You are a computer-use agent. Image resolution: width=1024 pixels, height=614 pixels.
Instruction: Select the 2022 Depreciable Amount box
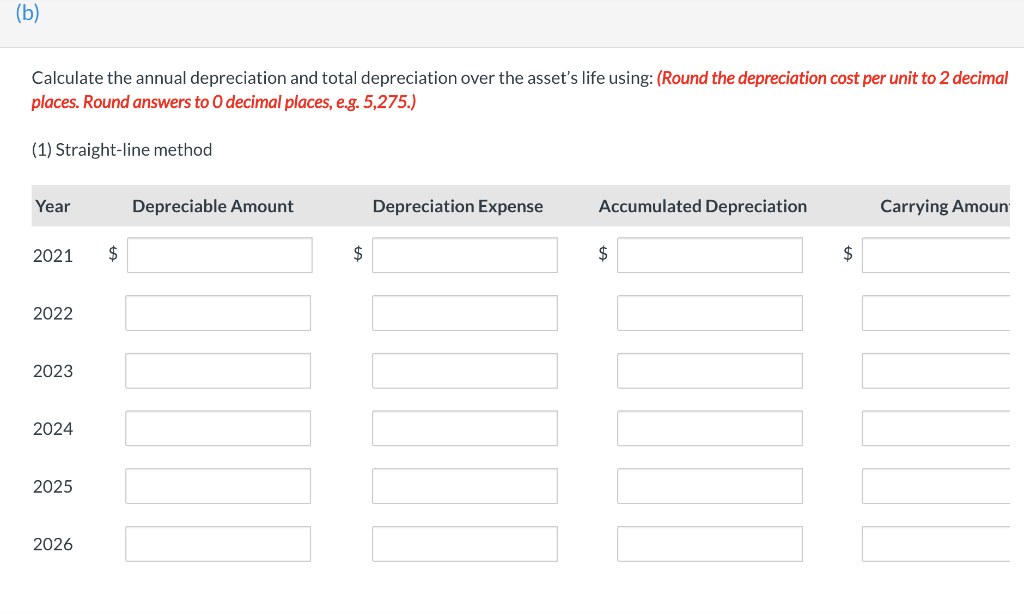click(218, 313)
